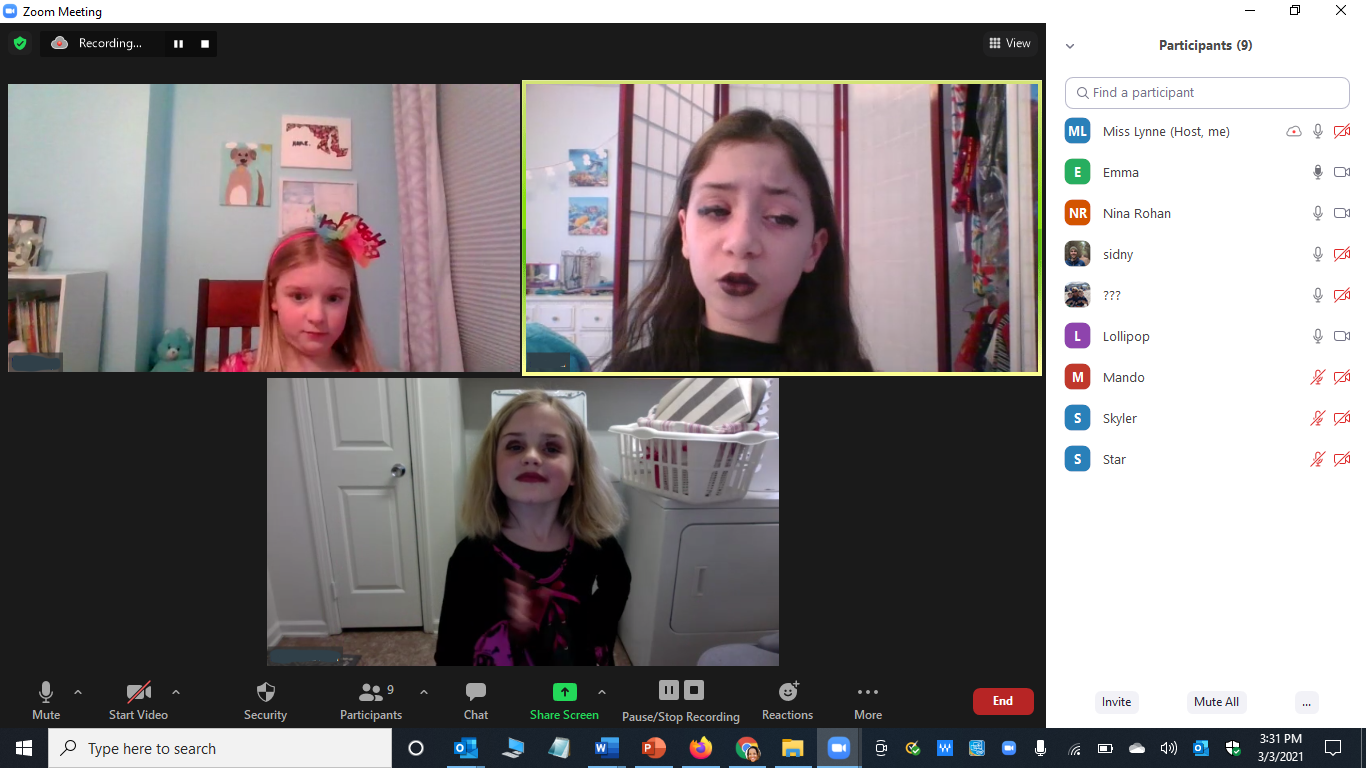This screenshot has width=1366, height=768.
Task: Expand Share Screen options arrow
Action: (x=601, y=692)
